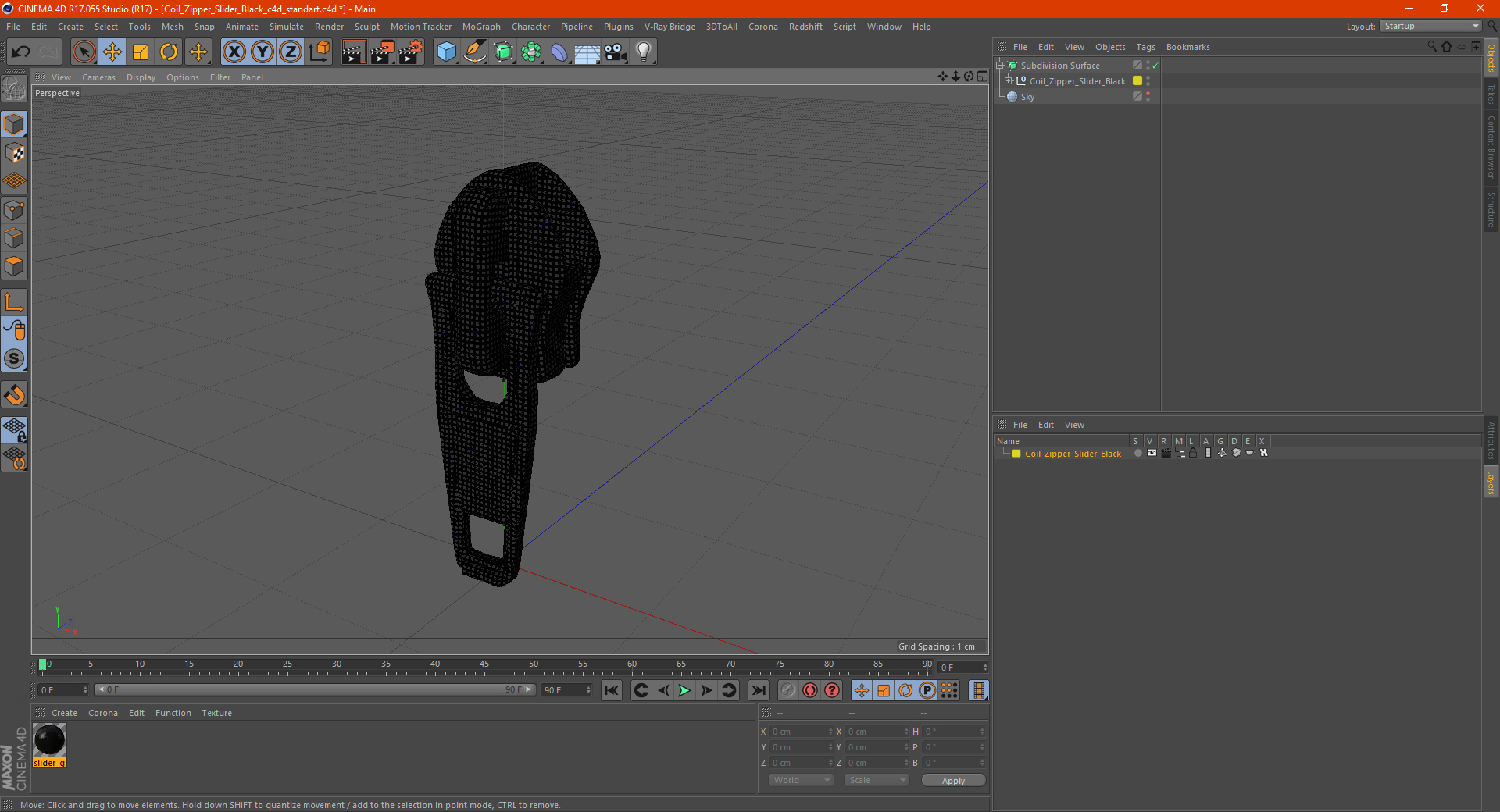Image resolution: width=1500 pixels, height=812 pixels.
Task: Add a Subdivision Surface generator
Action: pos(503,52)
